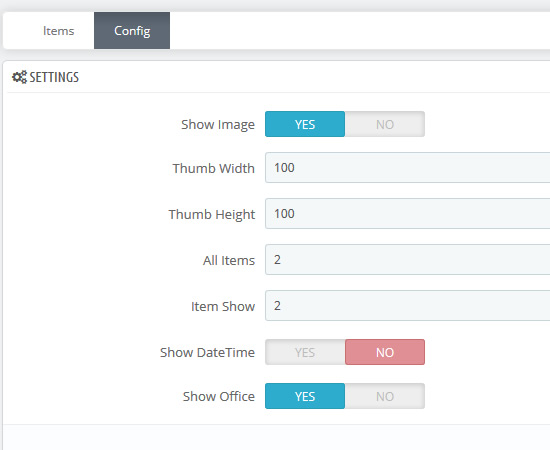Turn on Show Office with YES
The height and width of the screenshot is (450, 550).
(x=305, y=396)
